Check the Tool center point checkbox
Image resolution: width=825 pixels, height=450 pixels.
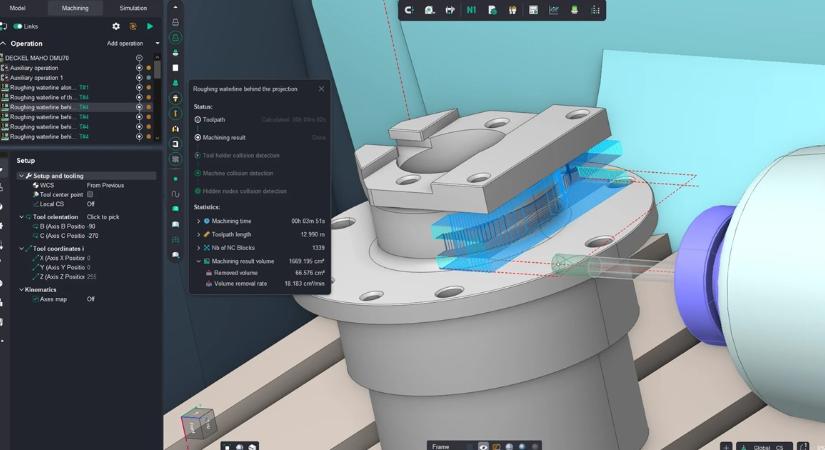[90, 194]
